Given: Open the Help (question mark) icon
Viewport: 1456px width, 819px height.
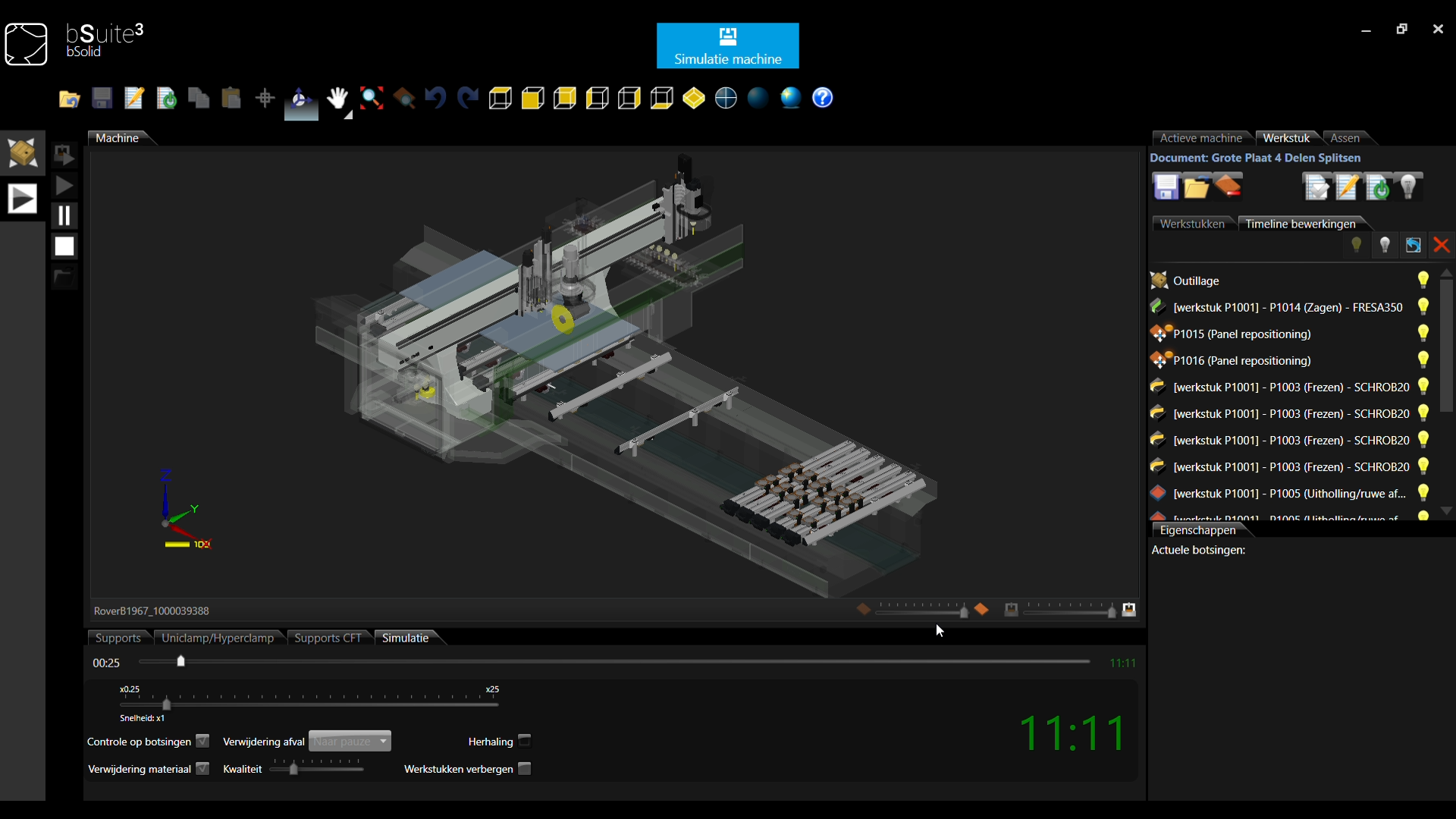Looking at the screenshot, I should tap(823, 98).
